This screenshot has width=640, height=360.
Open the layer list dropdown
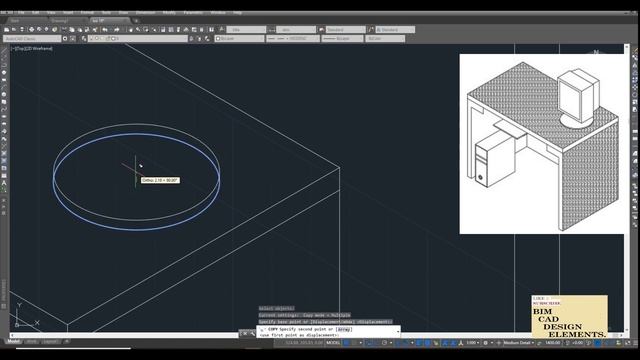(138, 38)
